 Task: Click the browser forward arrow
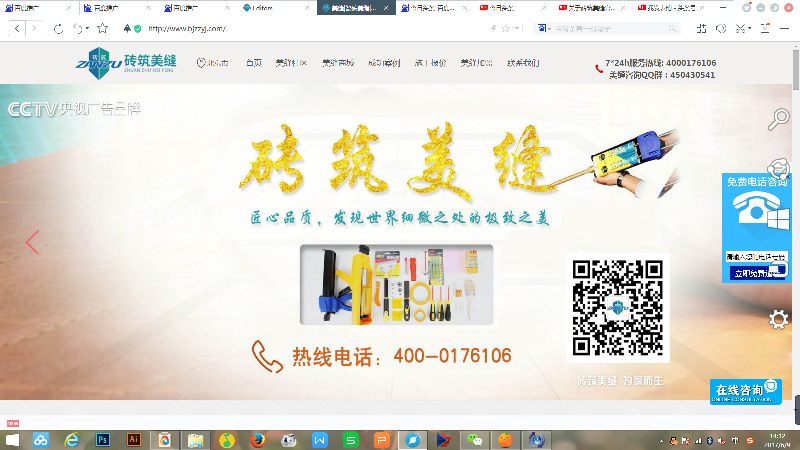pos(34,29)
